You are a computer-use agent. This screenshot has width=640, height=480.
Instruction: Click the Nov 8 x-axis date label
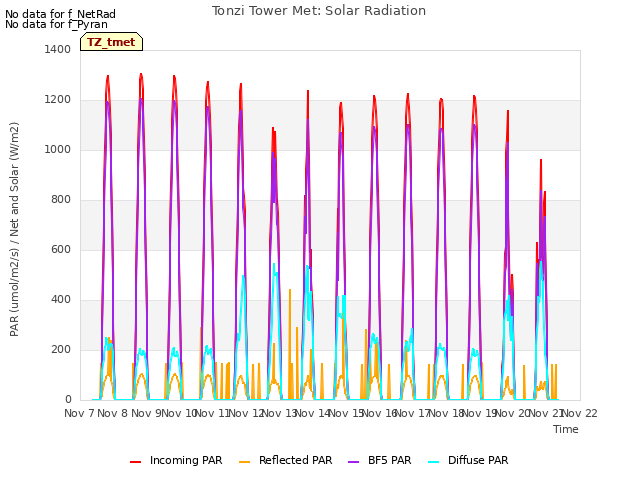pyautogui.click(x=113, y=413)
